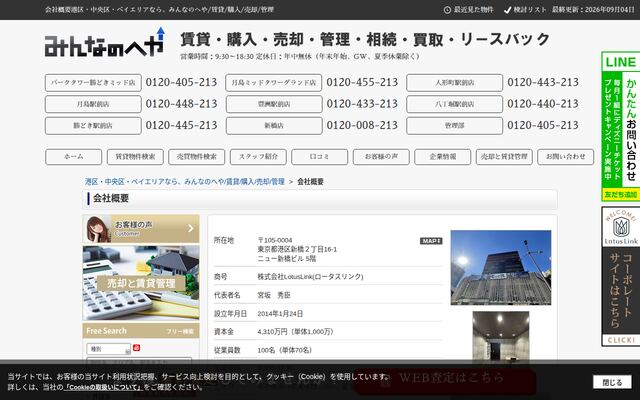Click the MAP badge beside 所在地
This screenshot has width=640, height=400.
(x=431, y=241)
